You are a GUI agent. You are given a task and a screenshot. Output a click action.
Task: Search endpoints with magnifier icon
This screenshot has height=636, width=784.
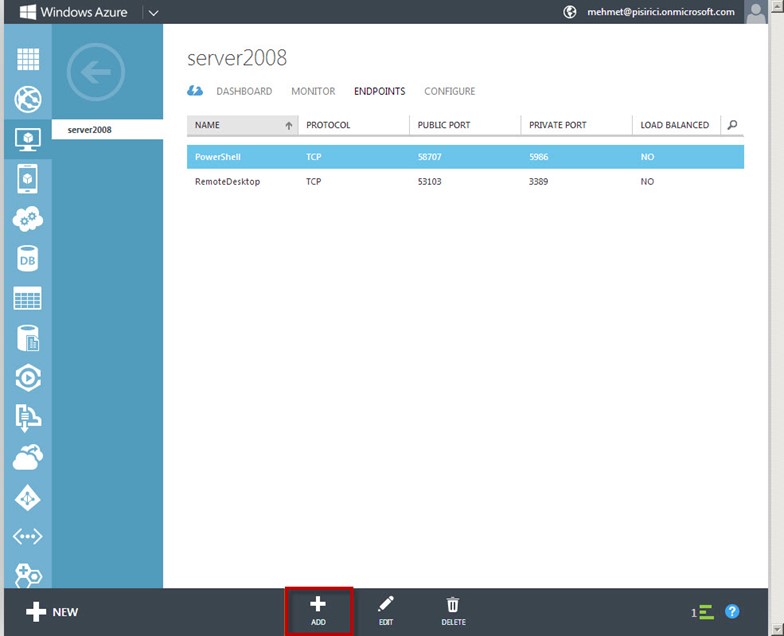732,125
